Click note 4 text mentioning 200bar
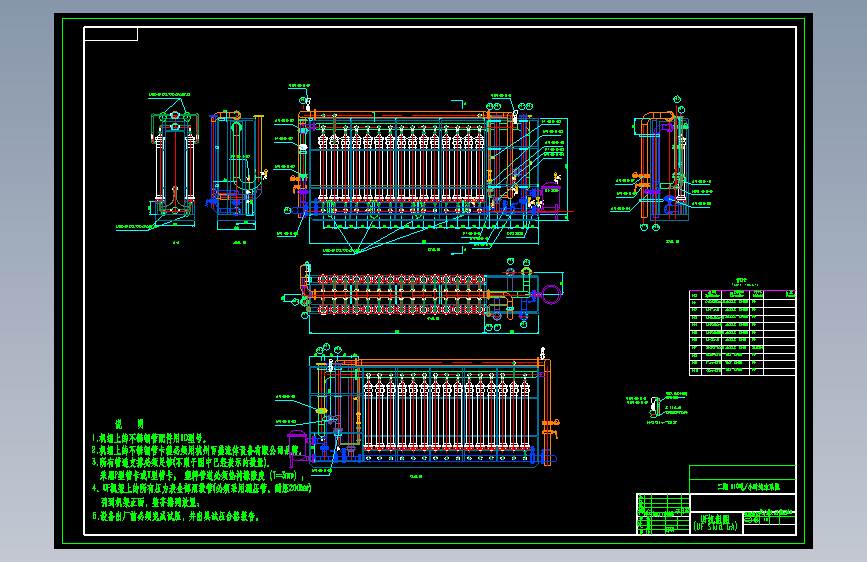The width and height of the screenshot is (867, 562). click(x=201, y=488)
